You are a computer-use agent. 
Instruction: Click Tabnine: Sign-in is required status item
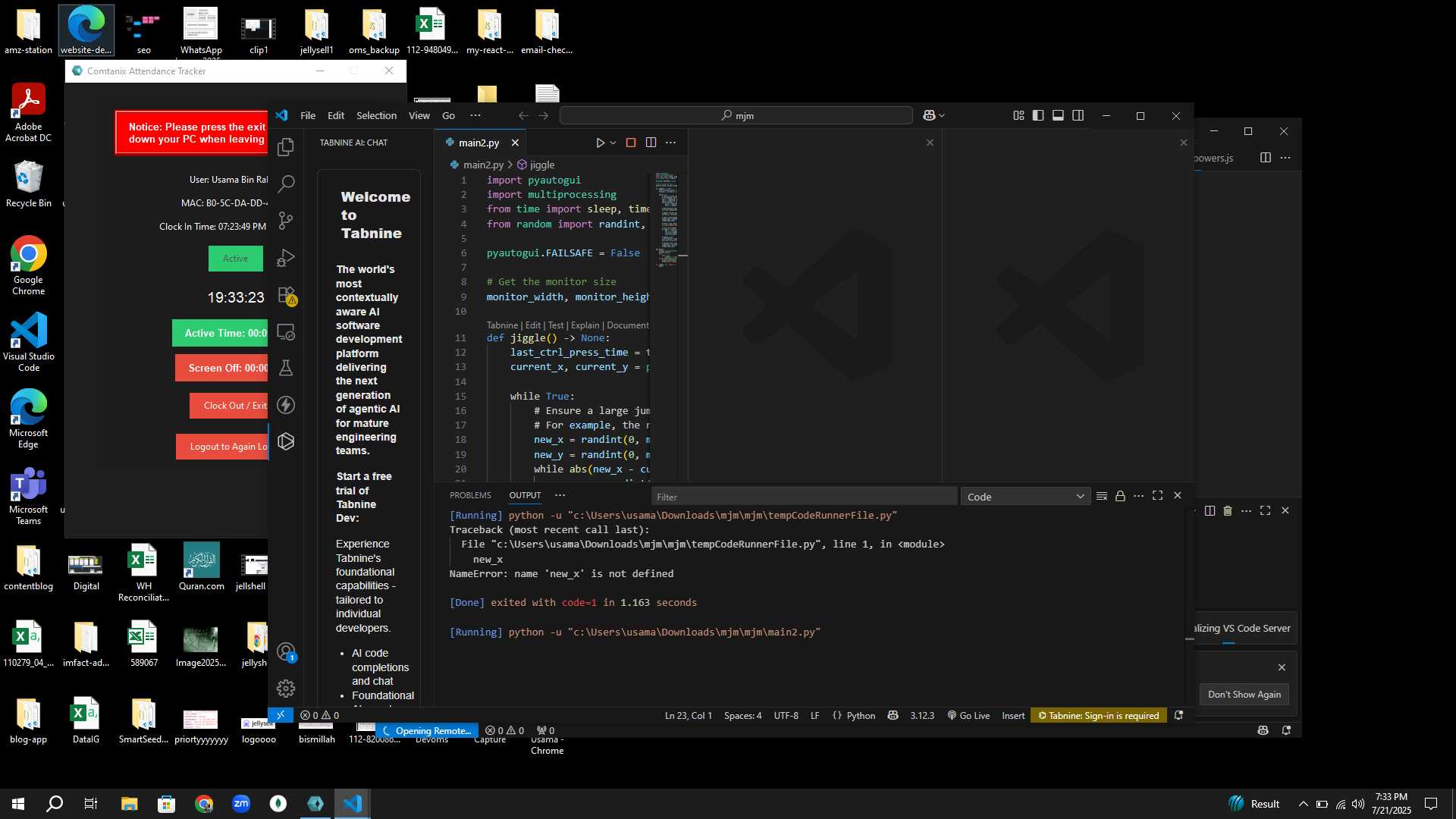tap(1098, 715)
